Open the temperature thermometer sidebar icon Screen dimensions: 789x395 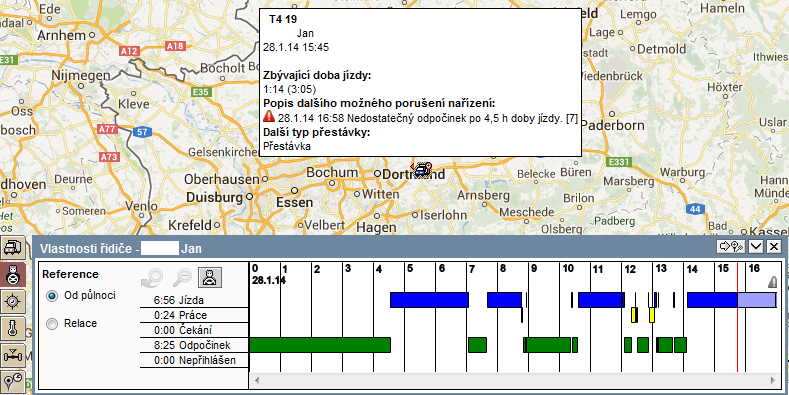[x=12, y=329]
